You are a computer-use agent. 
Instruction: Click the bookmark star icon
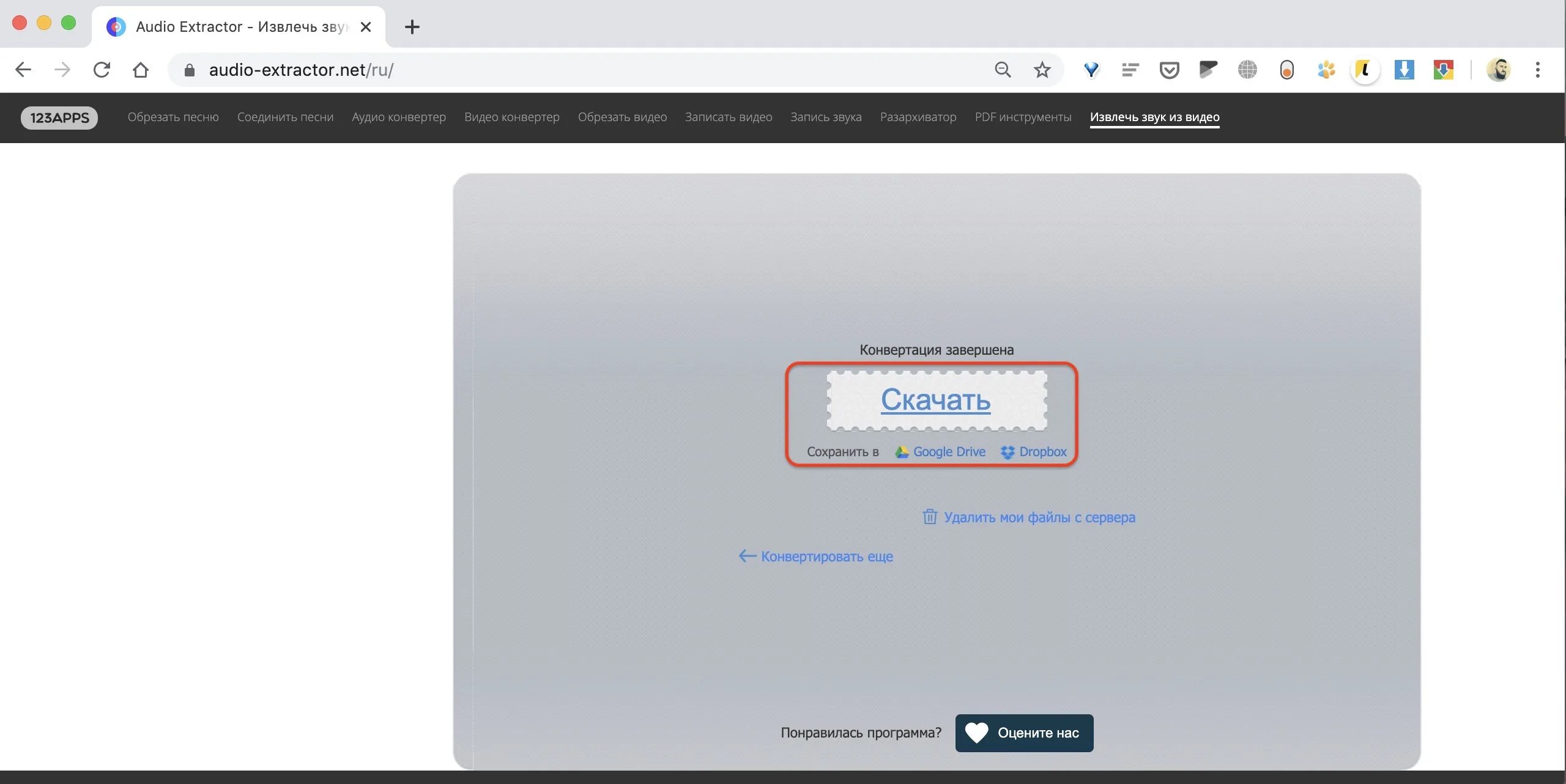point(1042,70)
